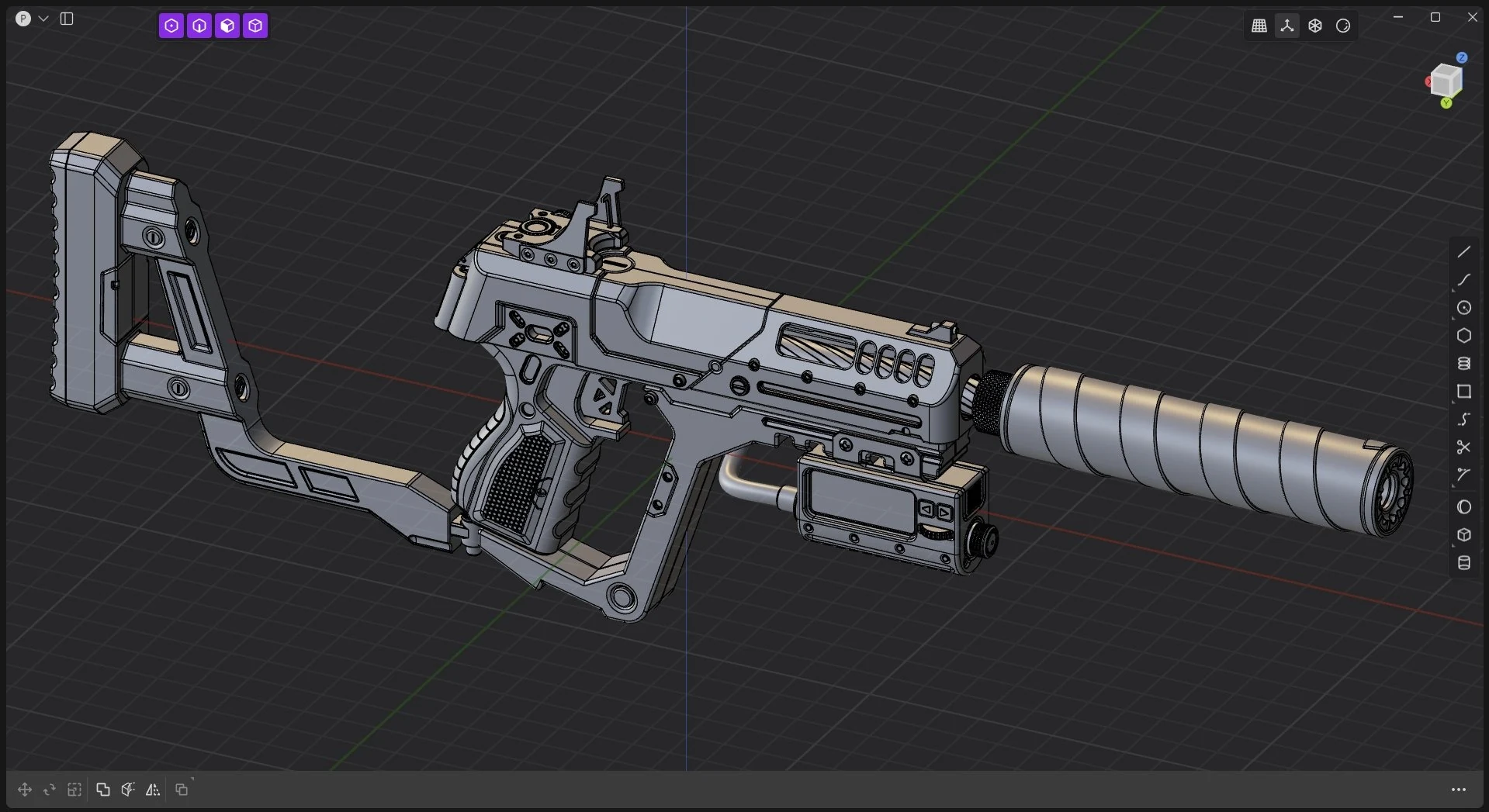1489x812 pixels.
Task: Toggle the axes overlay button
Action: click(x=1287, y=26)
